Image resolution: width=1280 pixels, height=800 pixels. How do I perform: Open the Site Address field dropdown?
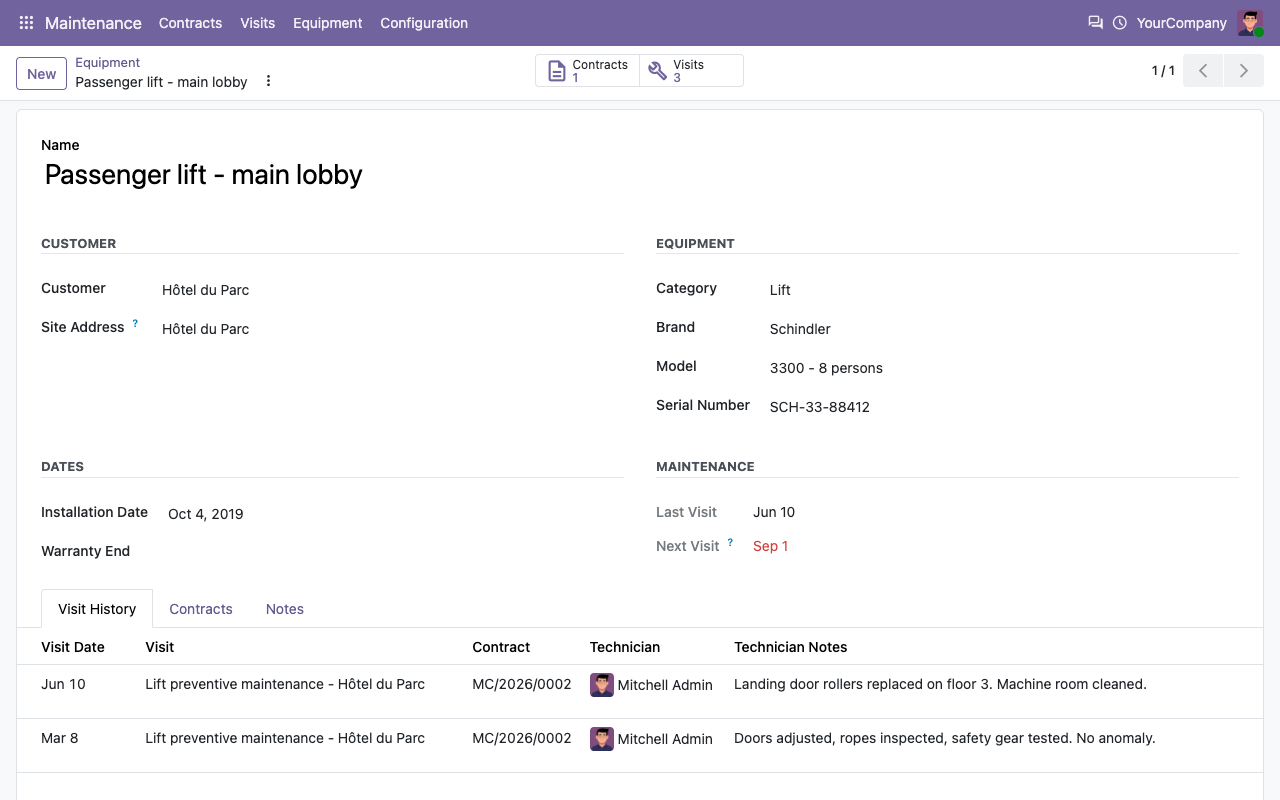[392, 329]
